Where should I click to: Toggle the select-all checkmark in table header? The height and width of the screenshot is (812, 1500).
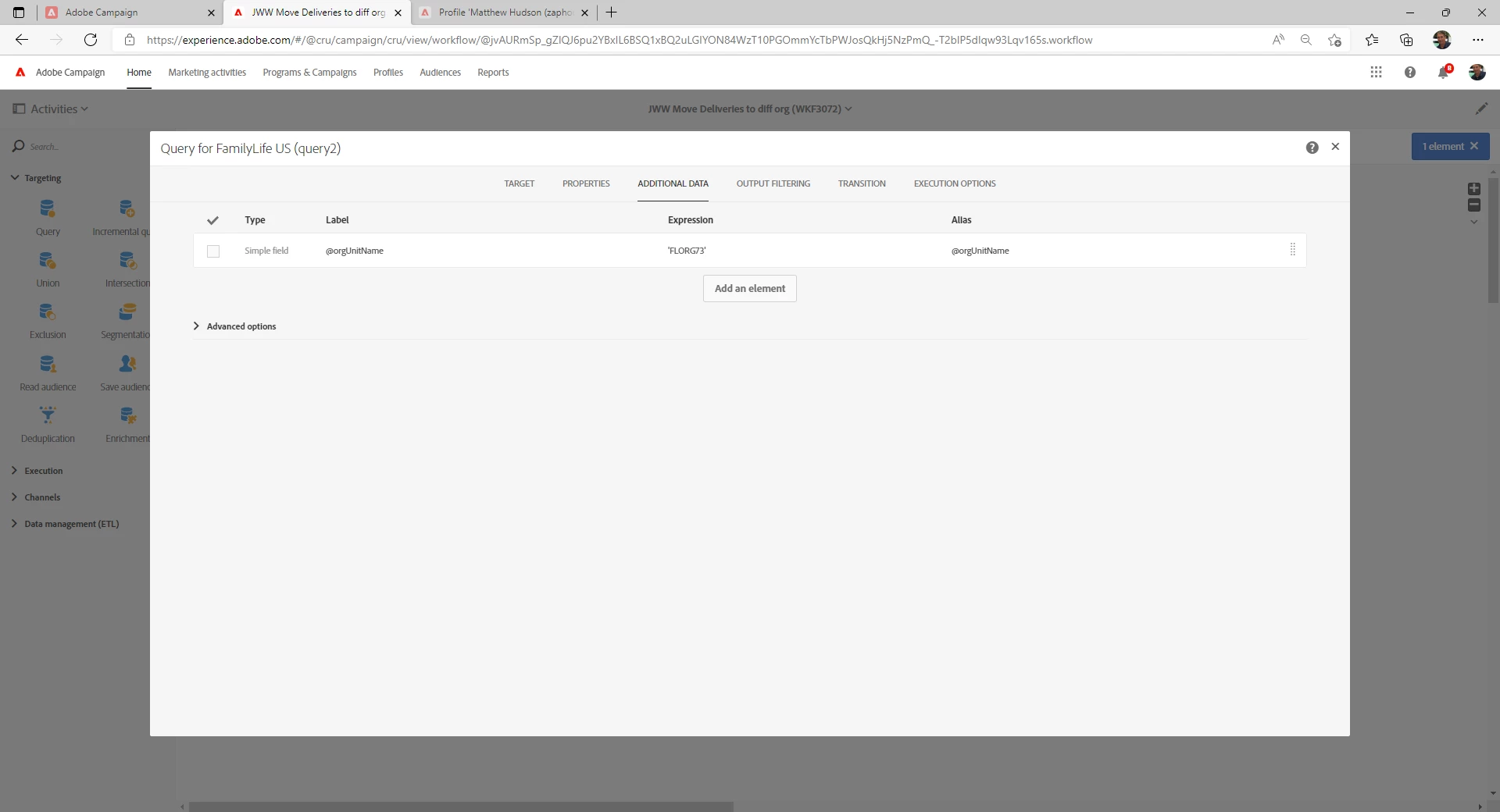[x=212, y=220]
